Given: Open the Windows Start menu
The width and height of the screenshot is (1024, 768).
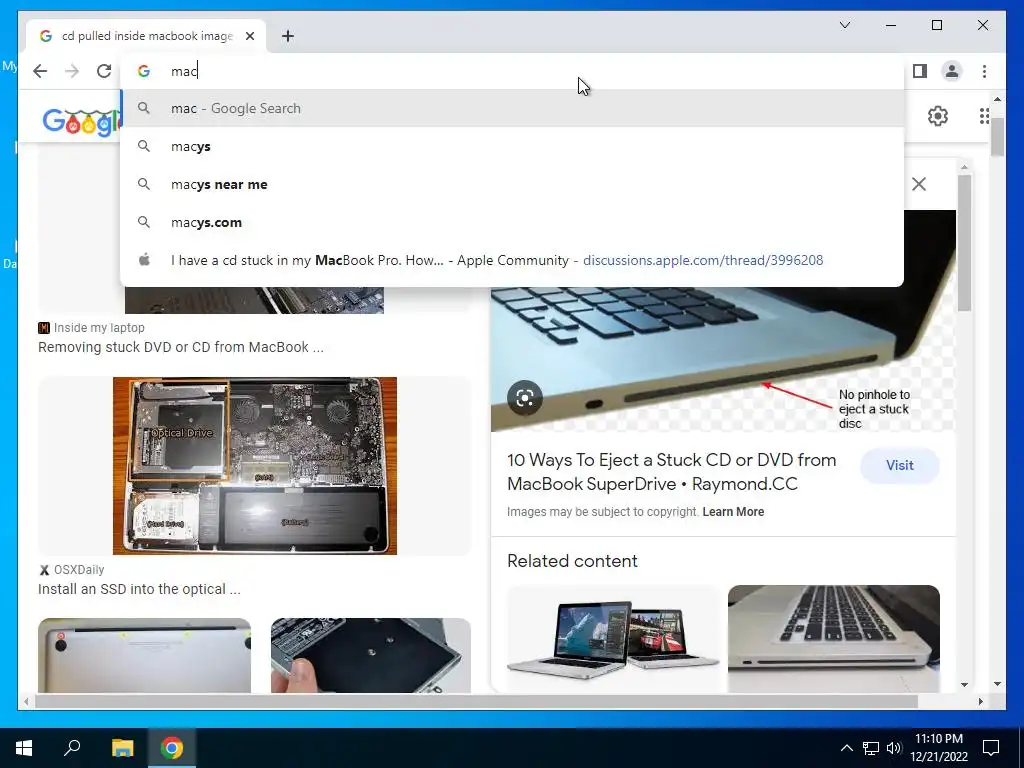Looking at the screenshot, I should pyautogui.click(x=24, y=748).
